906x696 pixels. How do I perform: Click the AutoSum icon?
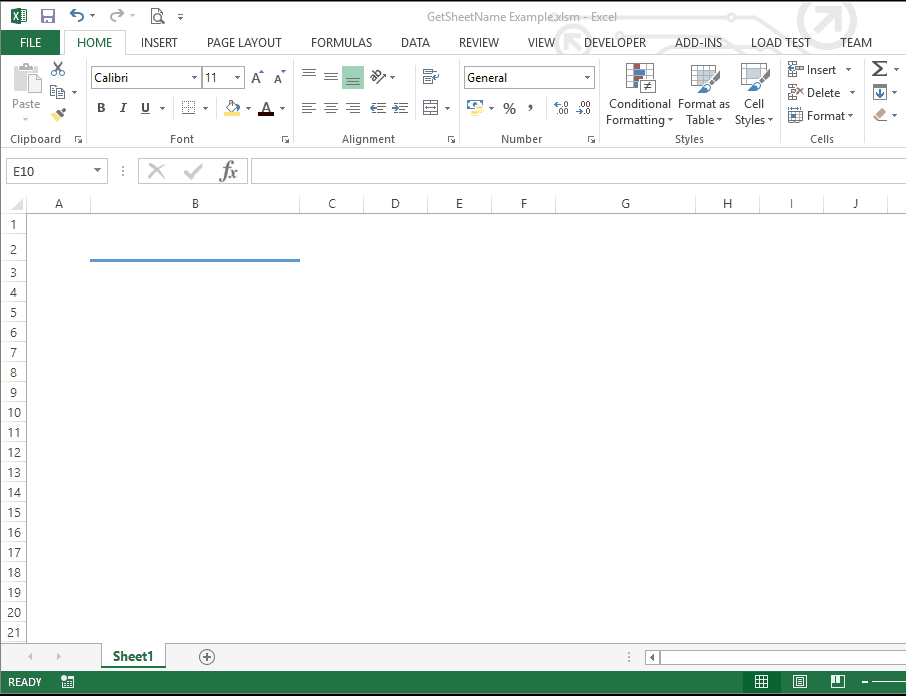click(x=879, y=68)
